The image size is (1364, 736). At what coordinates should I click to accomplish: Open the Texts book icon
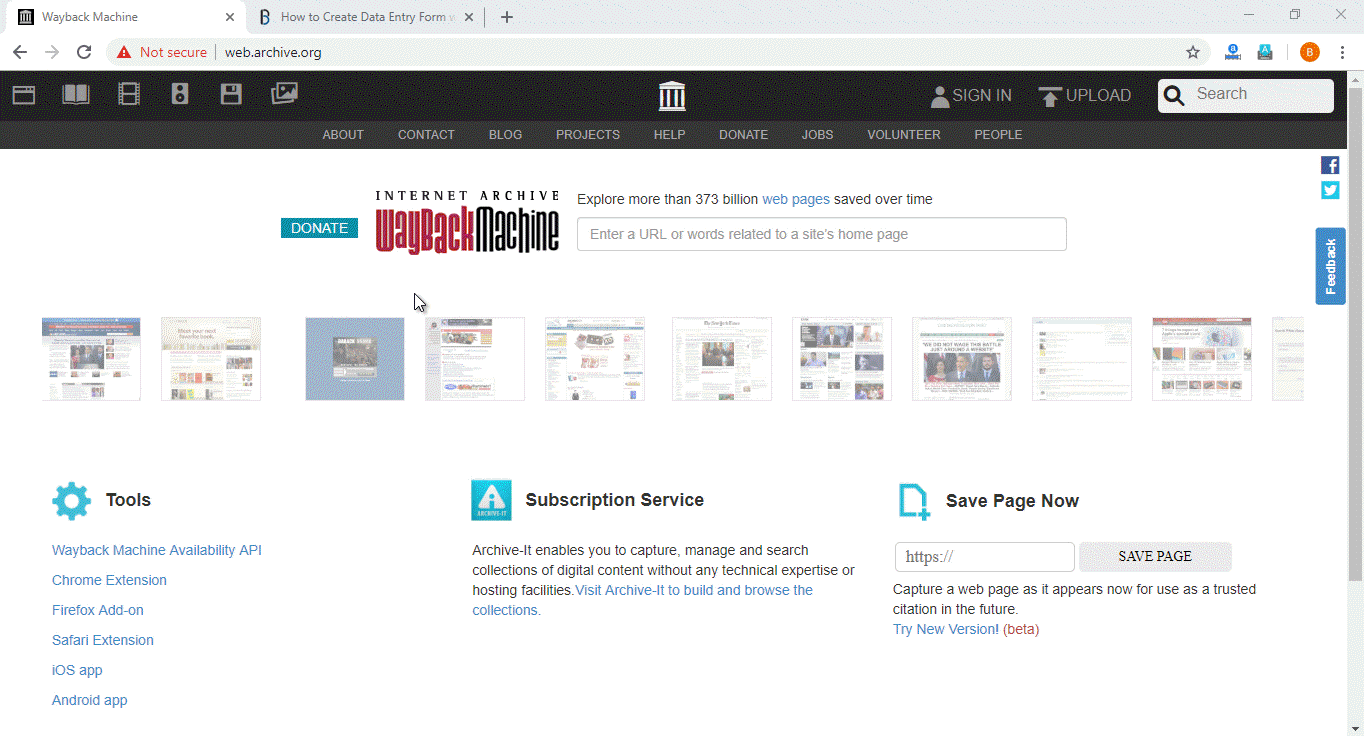tap(76, 95)
